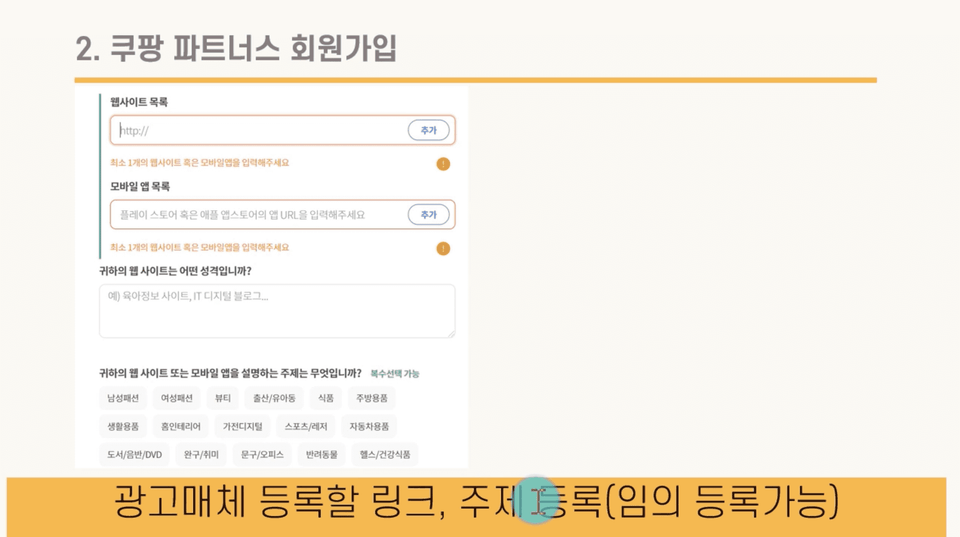
Task: Click 추가 button beside the mobile app field
Action: (x=429, y=215)
